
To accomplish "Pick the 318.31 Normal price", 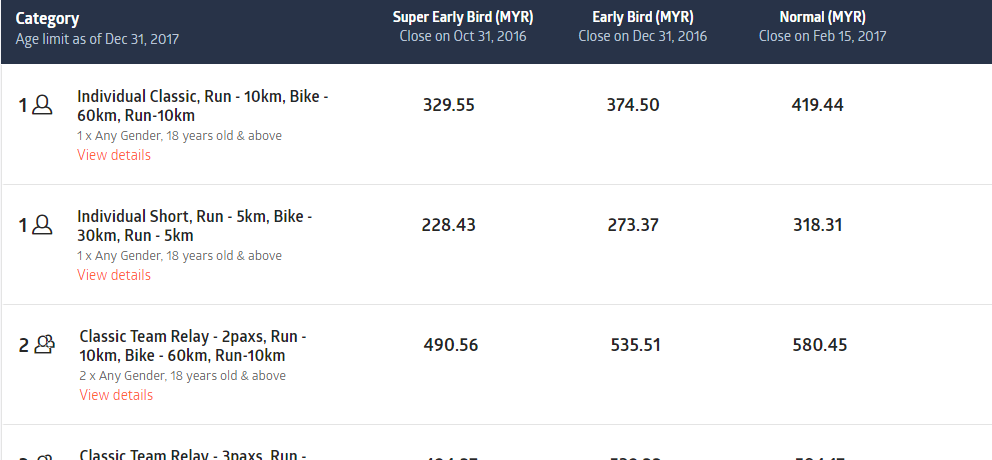I will [818, 225].
